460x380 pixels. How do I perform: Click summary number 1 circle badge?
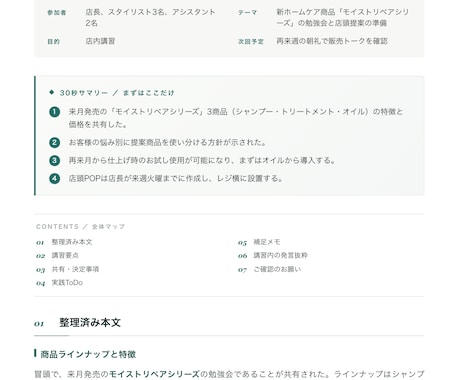(54, 112)
